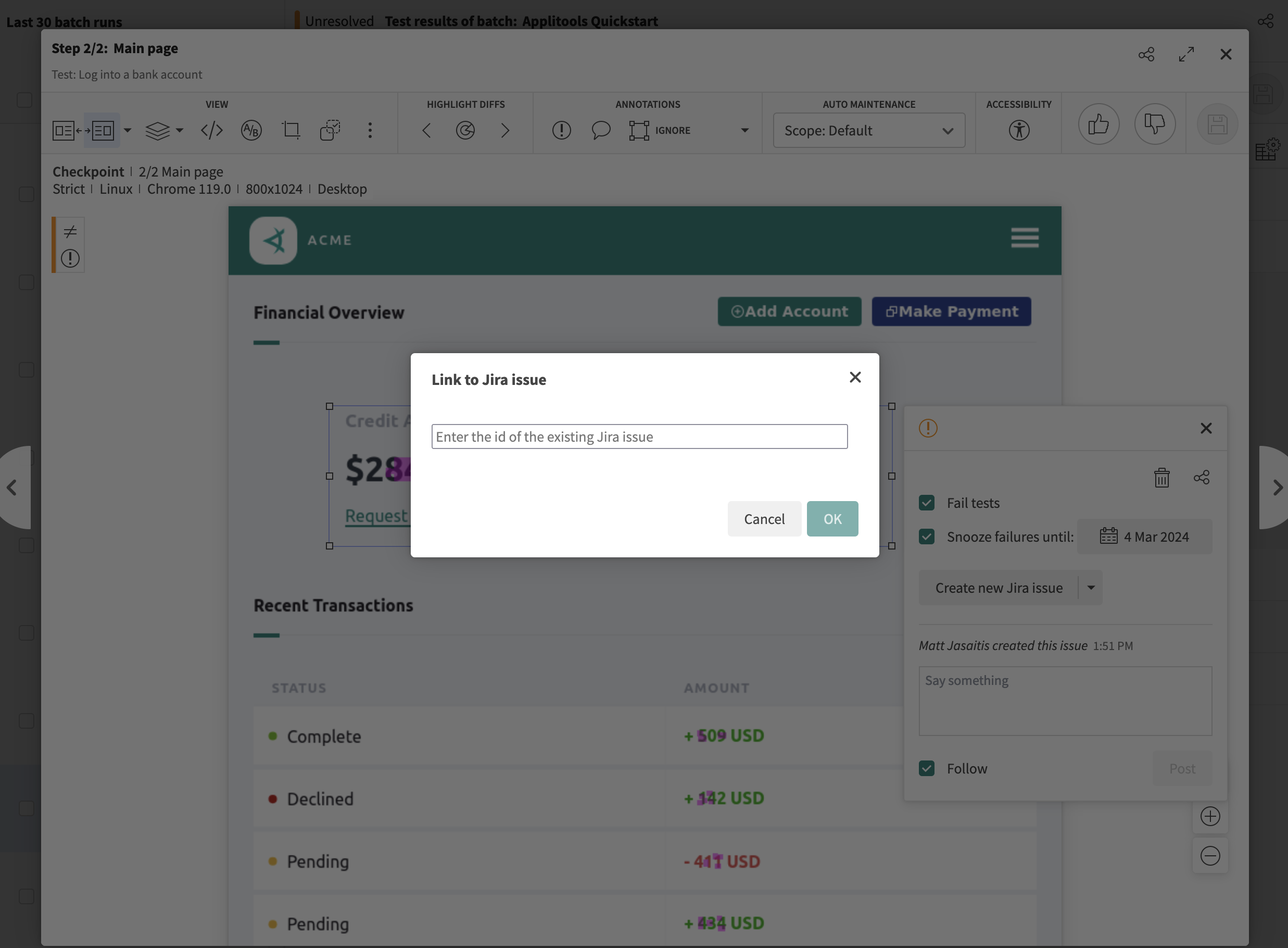Screen dimensions: 1288x948
Task: Open snooze date picker 4 Mar 2024
Action: pyautogui.click(x=1144, y=537)
